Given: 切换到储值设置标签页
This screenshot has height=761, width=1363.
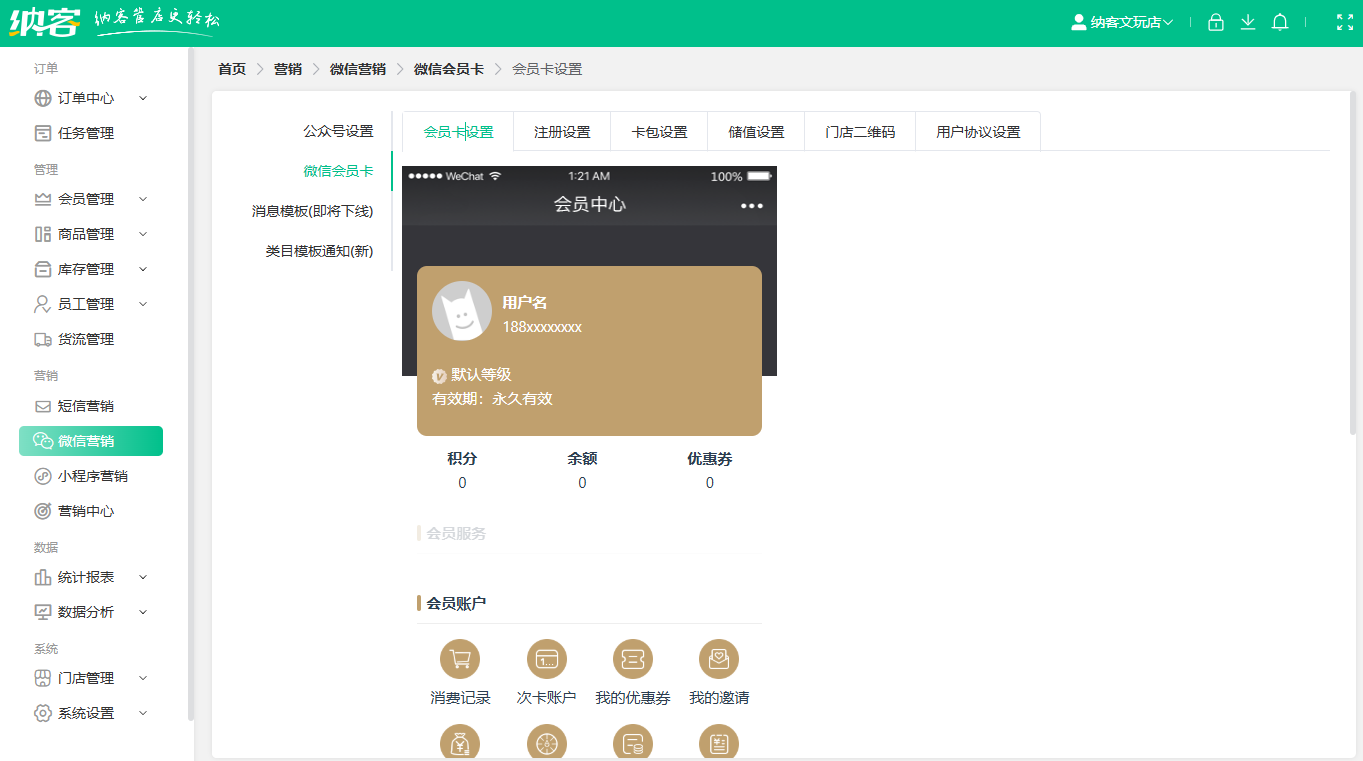Looking at the screenshot, I should click(x=754, y=130).
